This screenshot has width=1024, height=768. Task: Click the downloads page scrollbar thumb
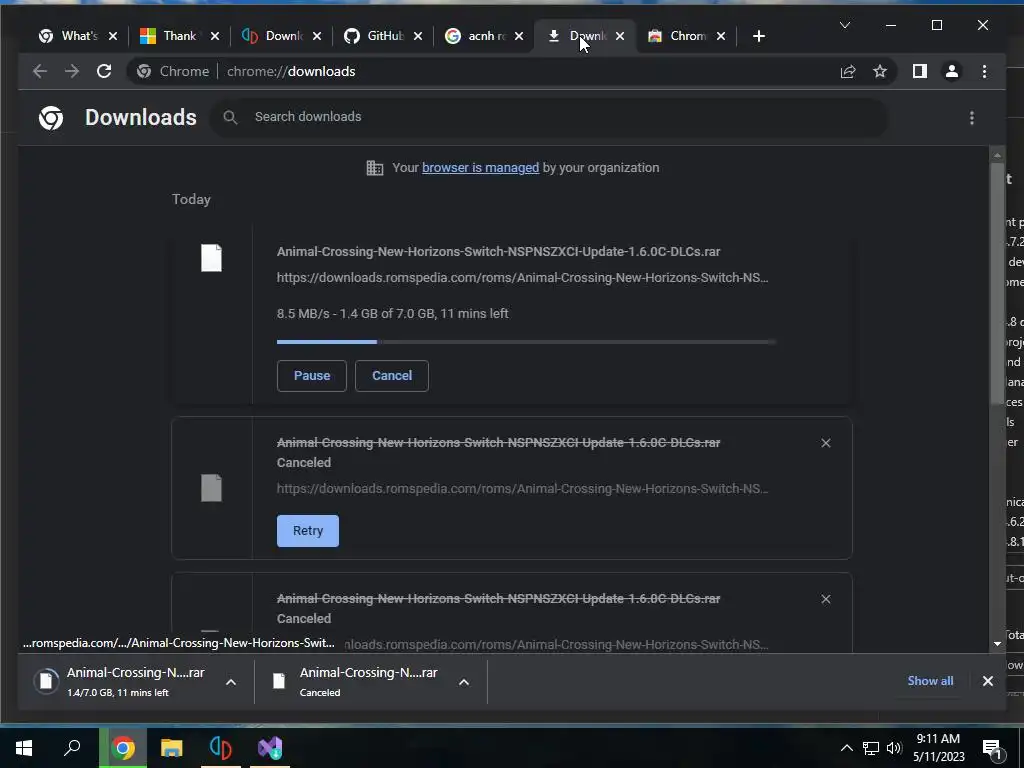click(x=997, y=282)
